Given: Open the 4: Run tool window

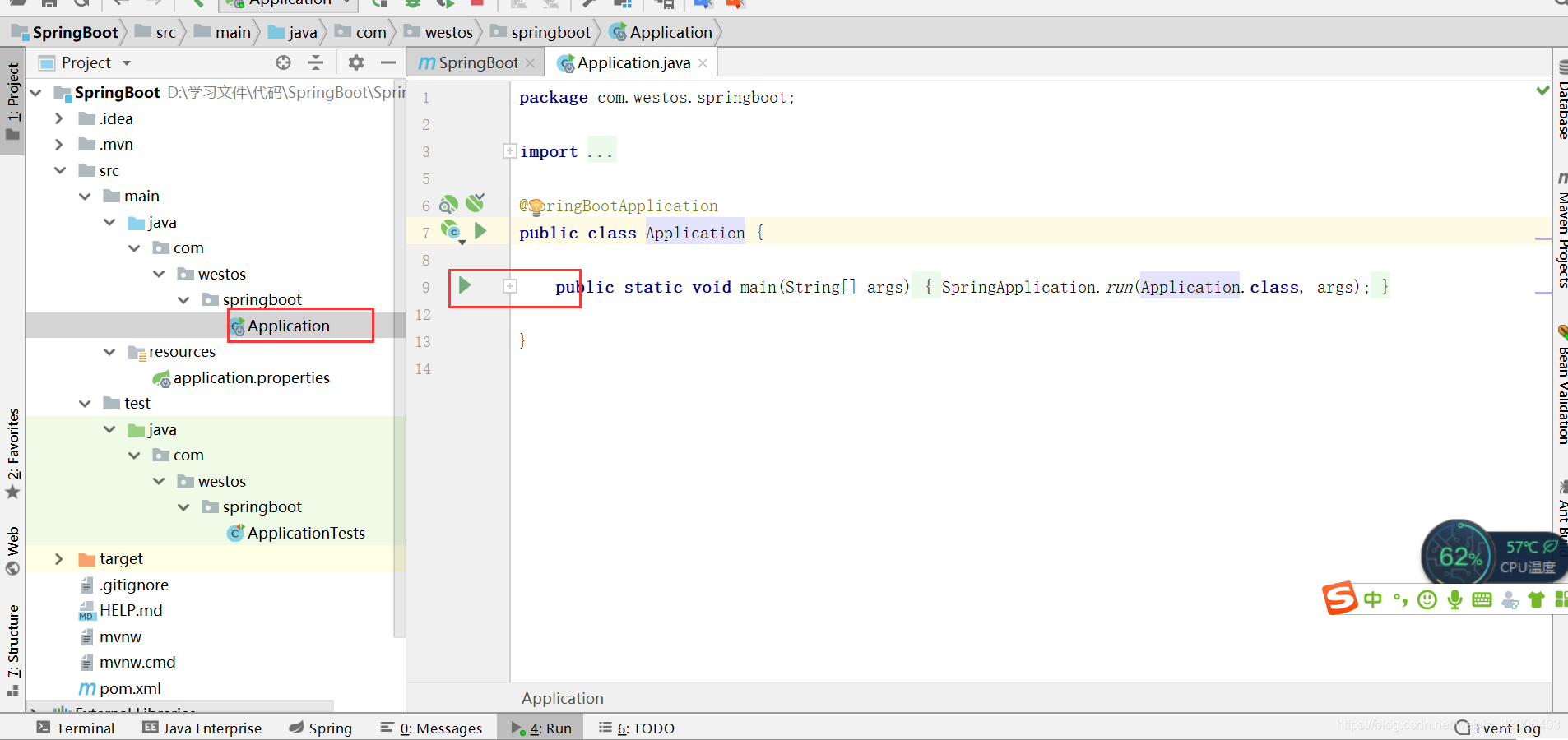Looking at the screenshot, I should [540, 728].
